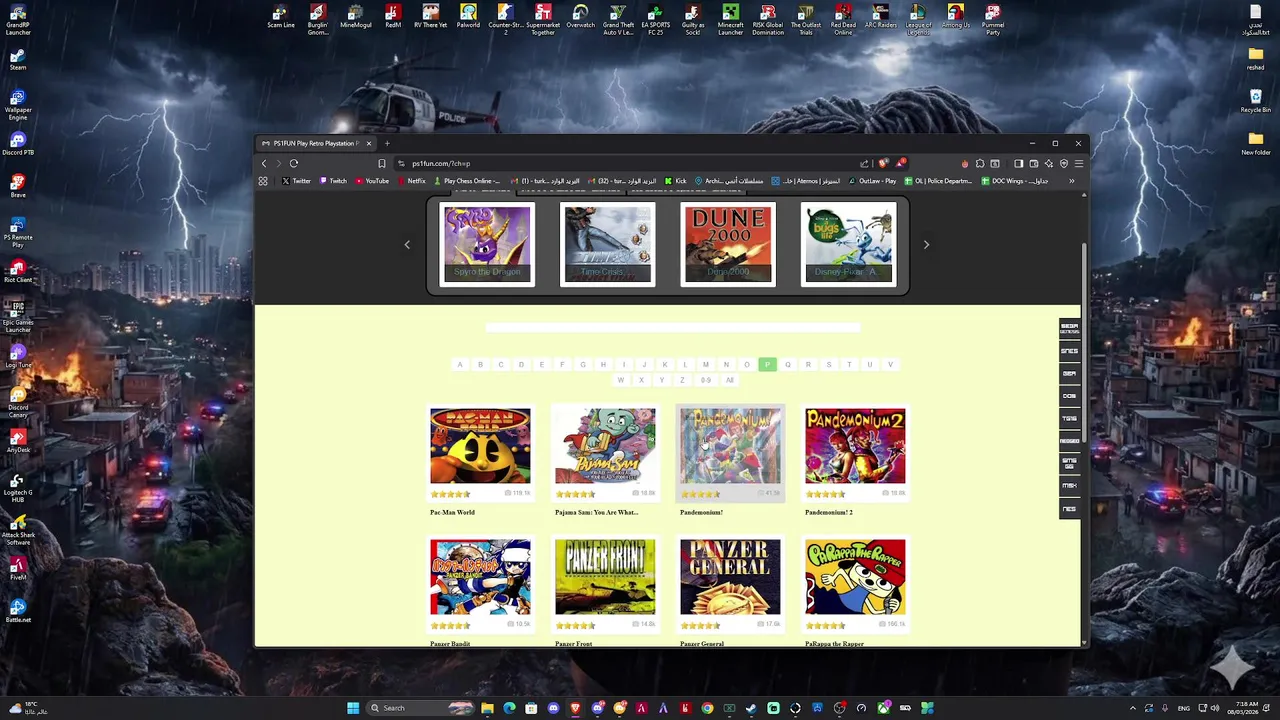
Task: Open PS Remote Play desktop shortcut
Action: pos(18,232)
